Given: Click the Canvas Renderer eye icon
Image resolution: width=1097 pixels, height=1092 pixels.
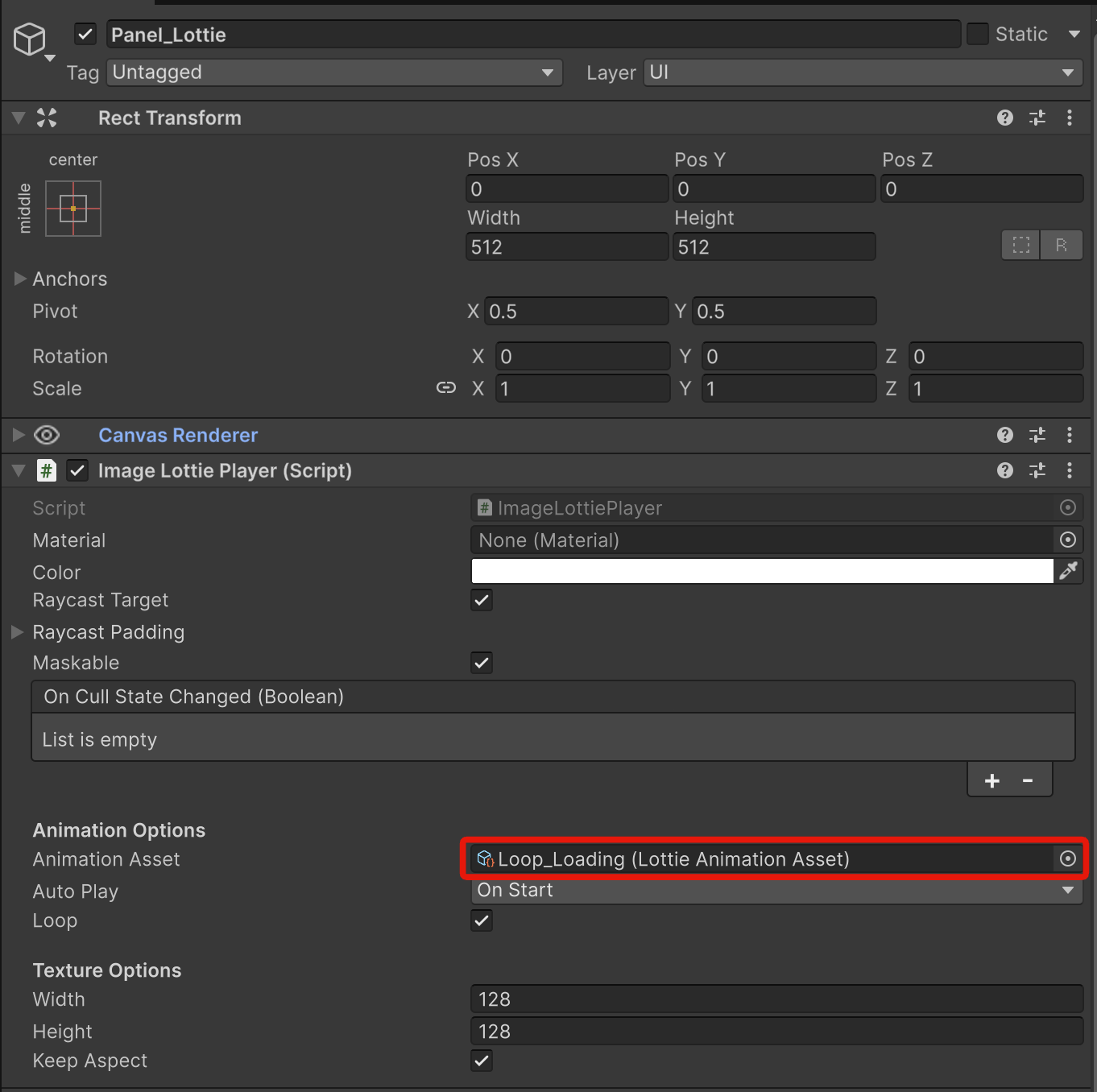Looking at the screenshot, I should [47, 435].
